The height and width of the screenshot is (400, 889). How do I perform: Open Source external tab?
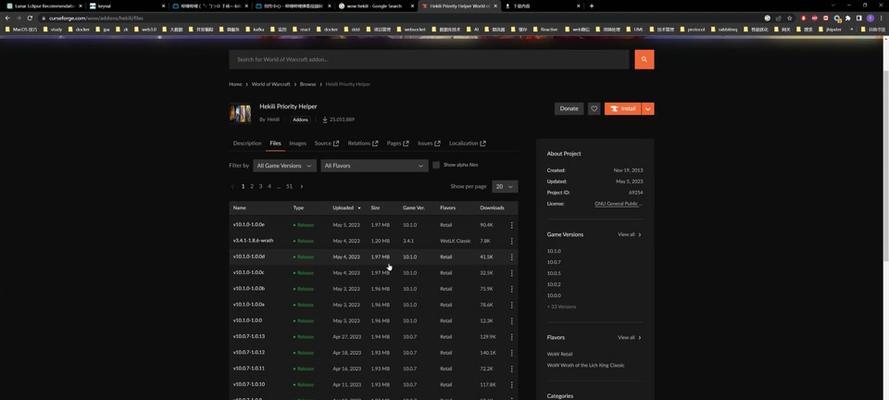327,143
